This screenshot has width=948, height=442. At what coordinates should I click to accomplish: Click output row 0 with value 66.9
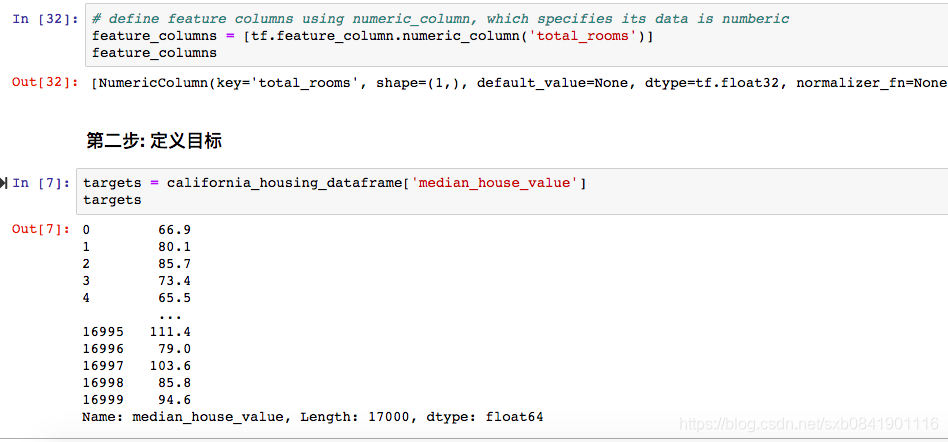tap(137, 229)
